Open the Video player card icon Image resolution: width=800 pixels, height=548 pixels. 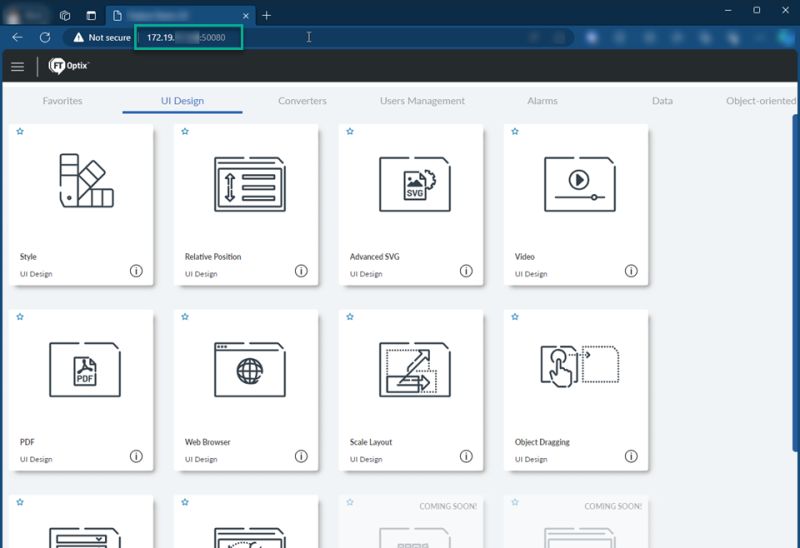tap(580, 184)
